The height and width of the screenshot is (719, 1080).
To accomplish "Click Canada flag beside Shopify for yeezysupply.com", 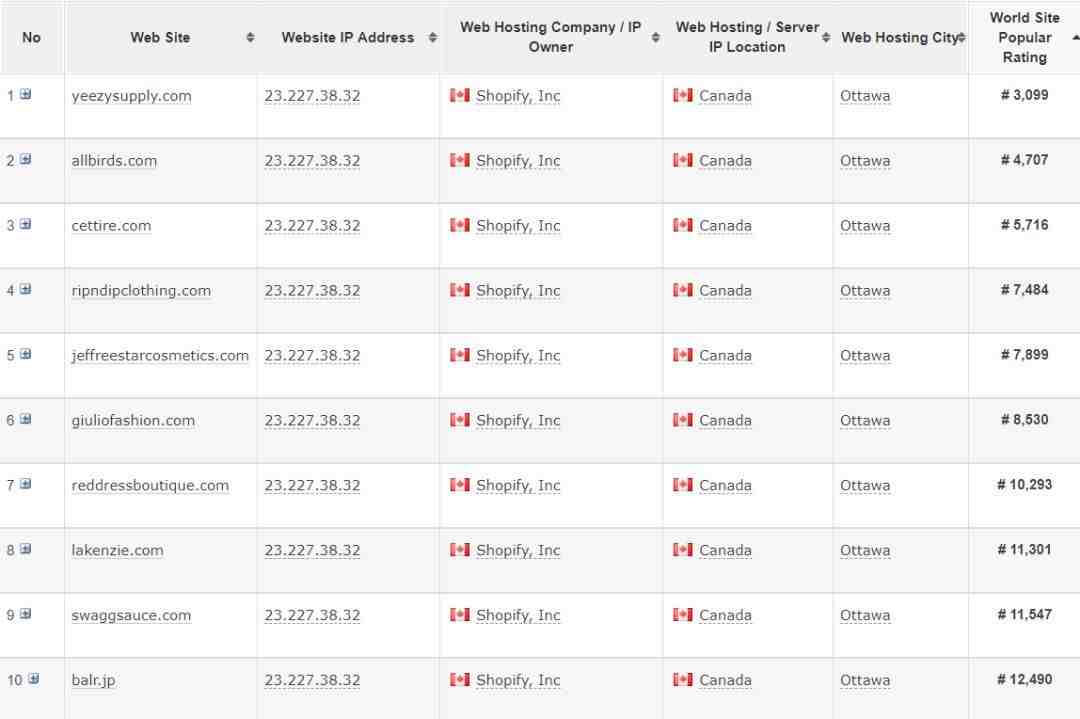I will click(459, 95).
